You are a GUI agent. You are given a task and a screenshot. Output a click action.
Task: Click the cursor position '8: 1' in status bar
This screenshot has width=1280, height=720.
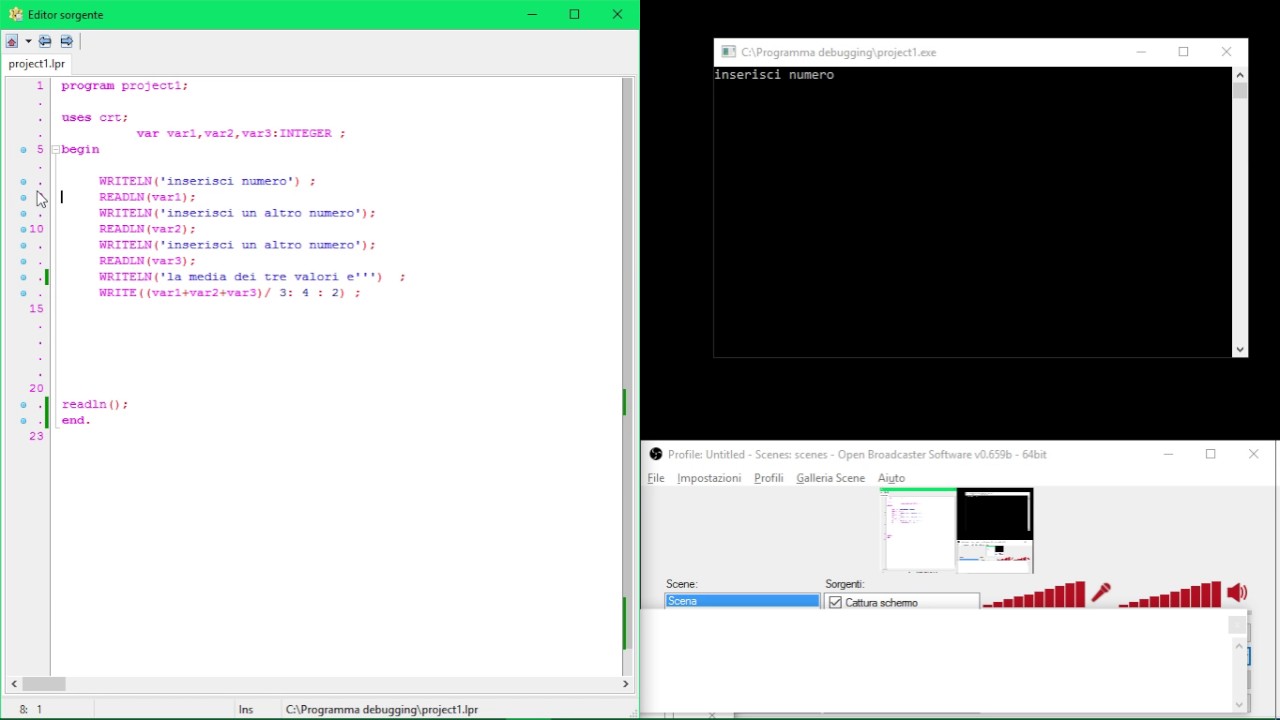30,709
